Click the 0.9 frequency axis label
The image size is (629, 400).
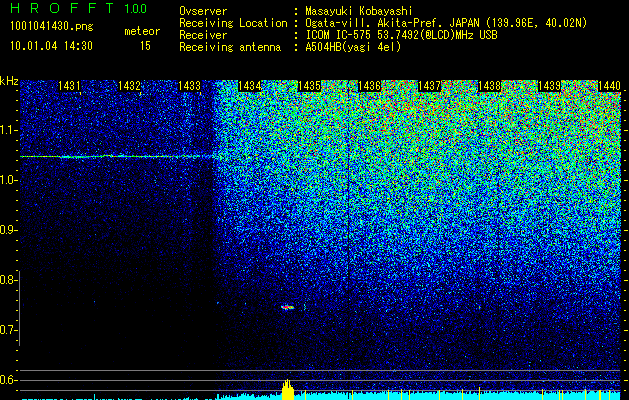(8, 230)
